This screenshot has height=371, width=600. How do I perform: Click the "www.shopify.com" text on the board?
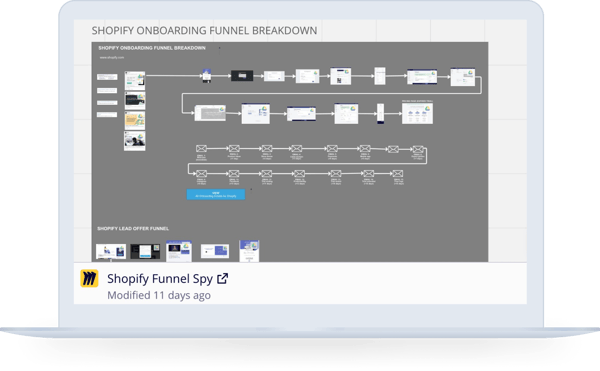[x=112, y=57]
